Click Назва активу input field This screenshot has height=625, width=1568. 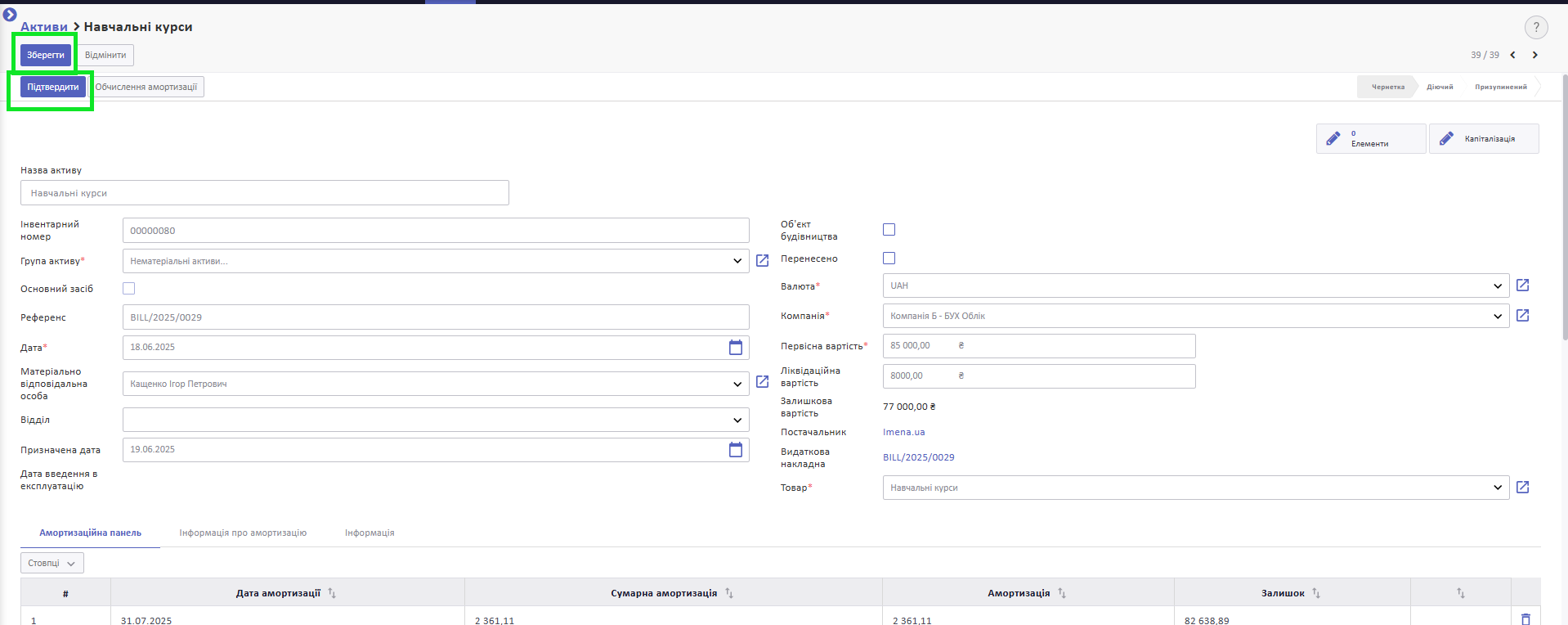coord(265,193)
